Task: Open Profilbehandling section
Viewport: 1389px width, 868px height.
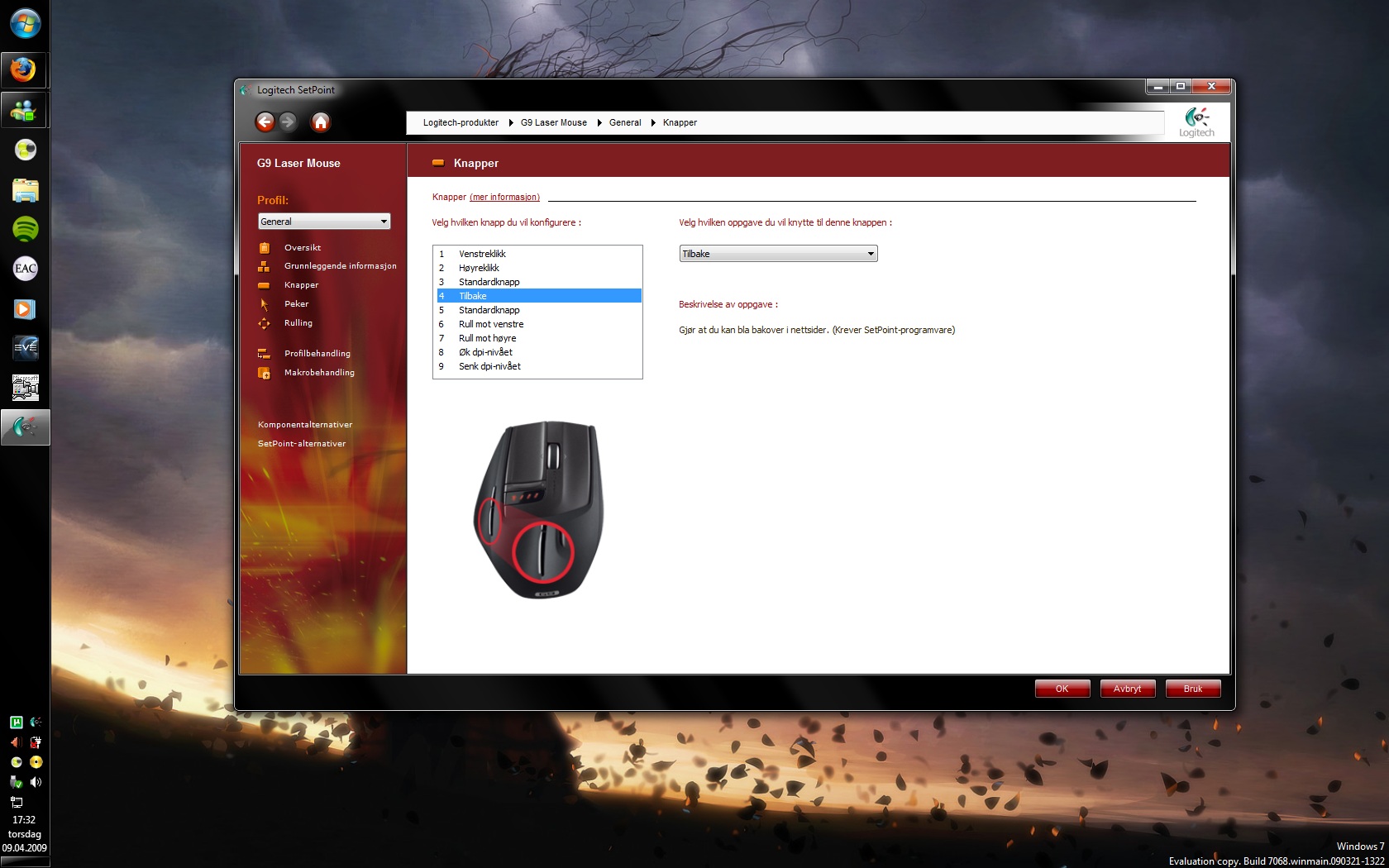Action: tap(317, 354)
